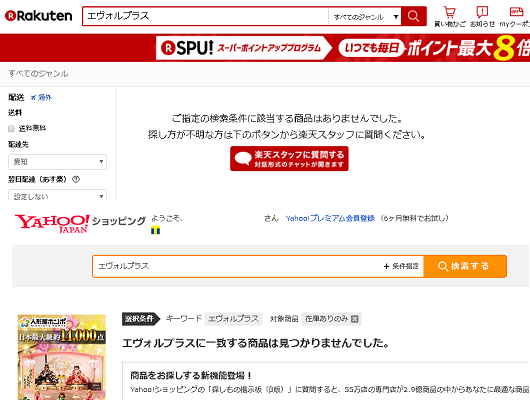This screenshot has height=400, width=530.
Task: Click the Rakuten logo
Action: [38, 16]
